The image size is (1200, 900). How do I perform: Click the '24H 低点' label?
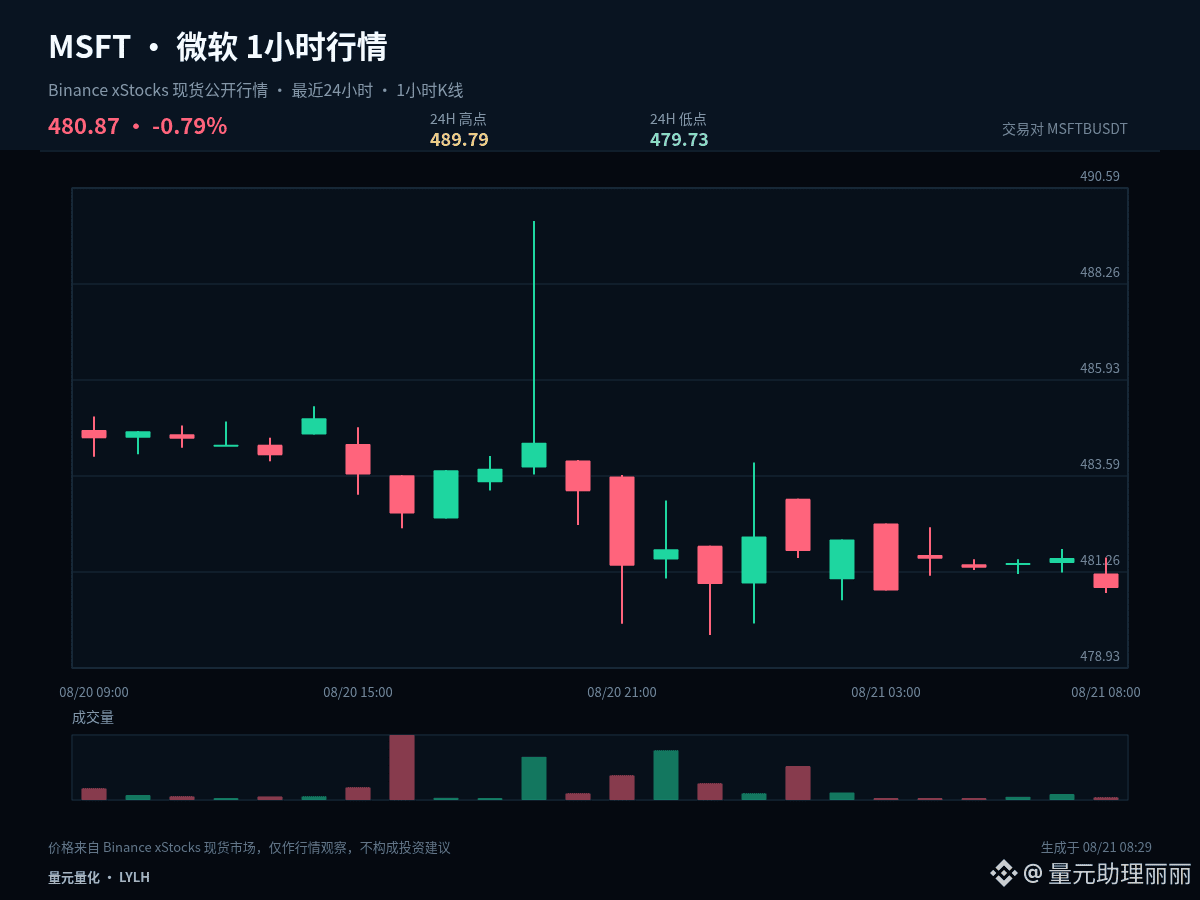tap(678, 119)
